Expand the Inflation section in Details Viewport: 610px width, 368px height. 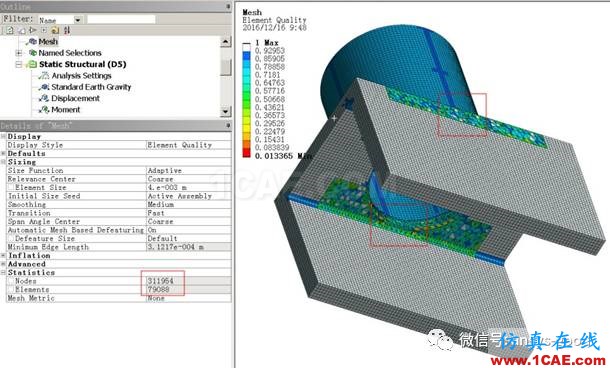pos(4,256)
